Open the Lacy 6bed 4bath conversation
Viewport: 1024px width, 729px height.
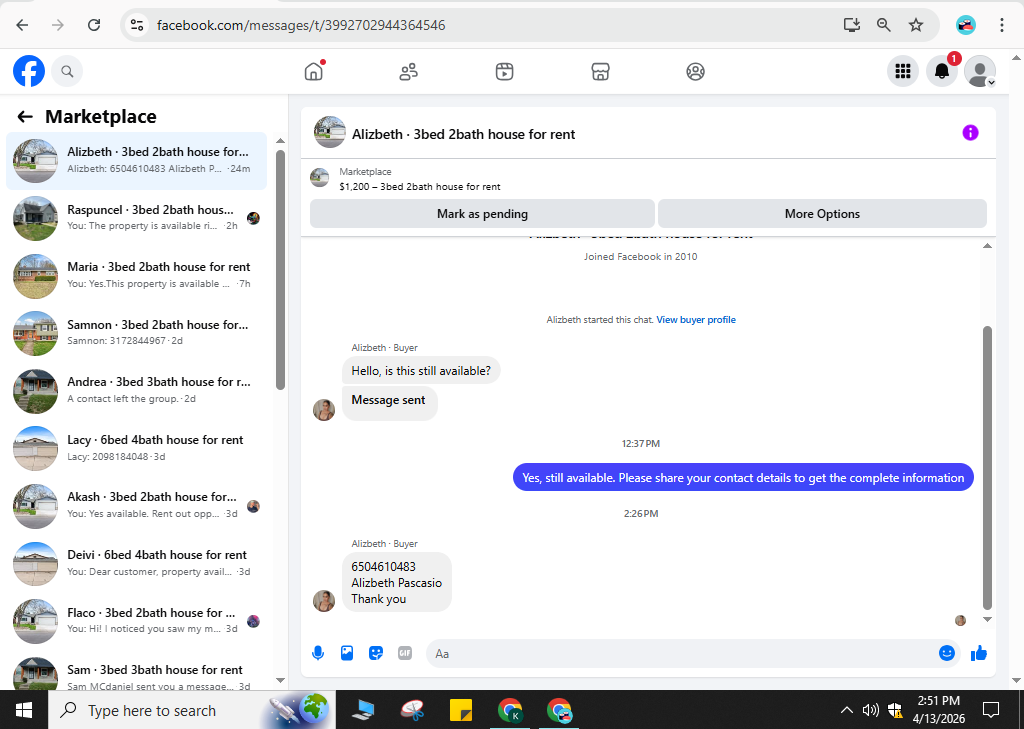136,448
